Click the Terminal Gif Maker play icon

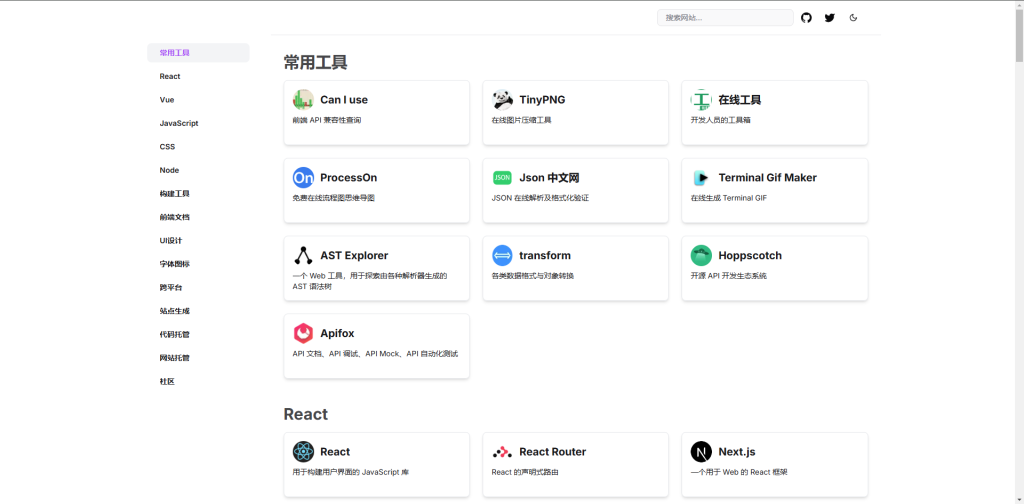(701, 178)
